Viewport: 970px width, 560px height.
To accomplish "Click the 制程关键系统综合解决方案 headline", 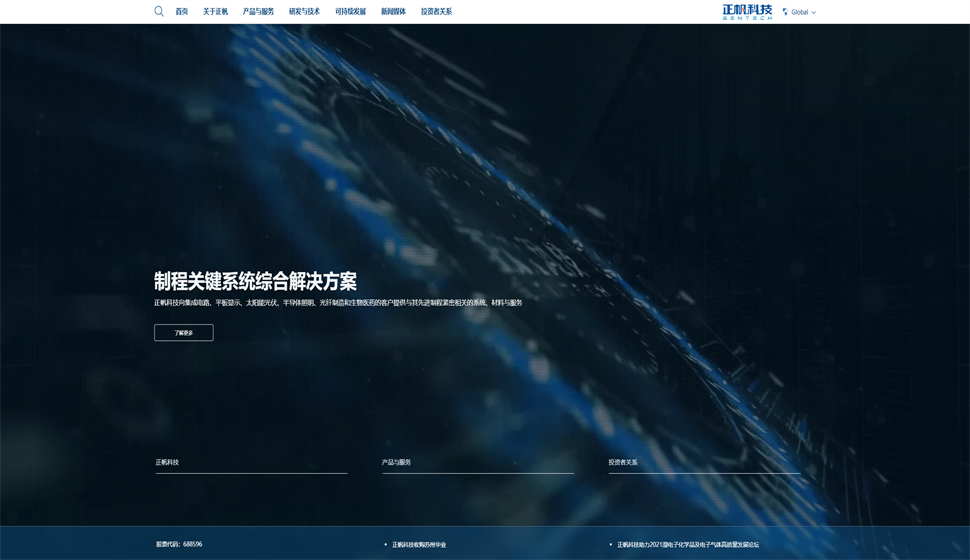I will point(255,281).
